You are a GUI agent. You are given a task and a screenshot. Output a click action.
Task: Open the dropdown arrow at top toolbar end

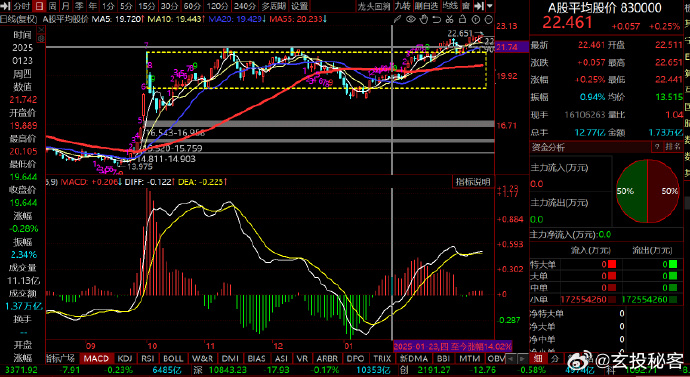pos(490,6)
